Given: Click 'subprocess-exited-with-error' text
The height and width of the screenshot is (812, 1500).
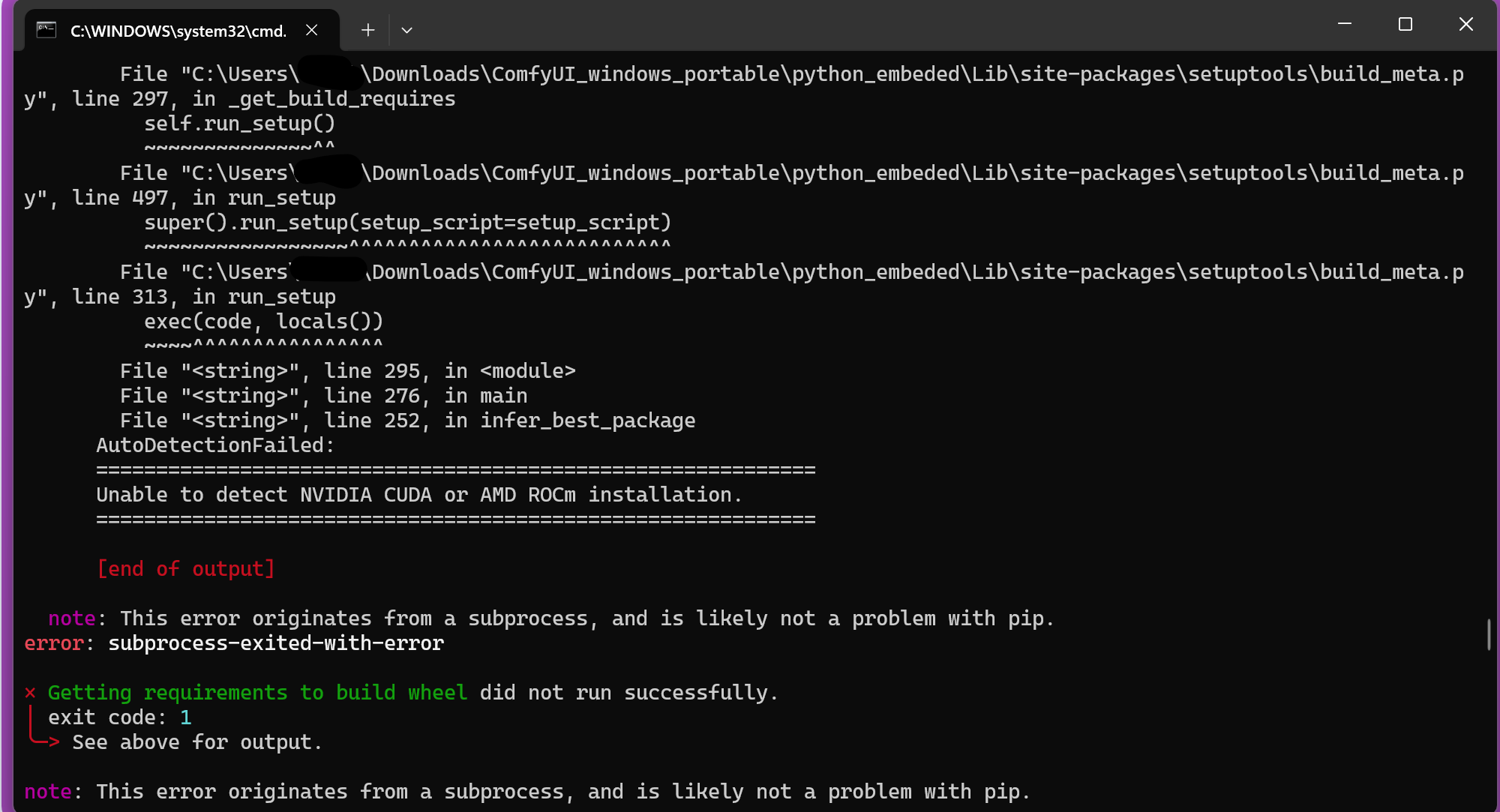Looking at the screenshot, I should [276, 643].
